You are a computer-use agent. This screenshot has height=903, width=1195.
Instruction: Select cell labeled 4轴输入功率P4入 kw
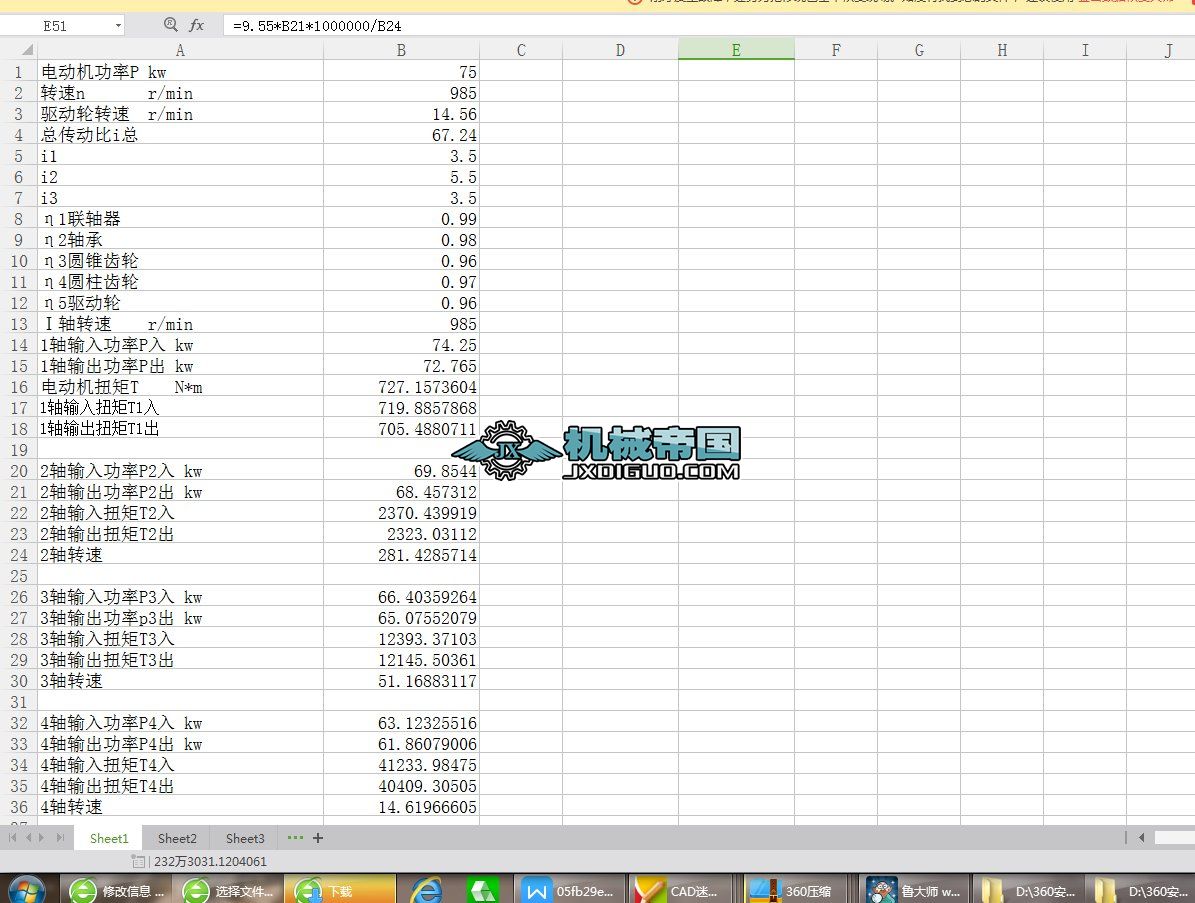(x=181, y=722)
